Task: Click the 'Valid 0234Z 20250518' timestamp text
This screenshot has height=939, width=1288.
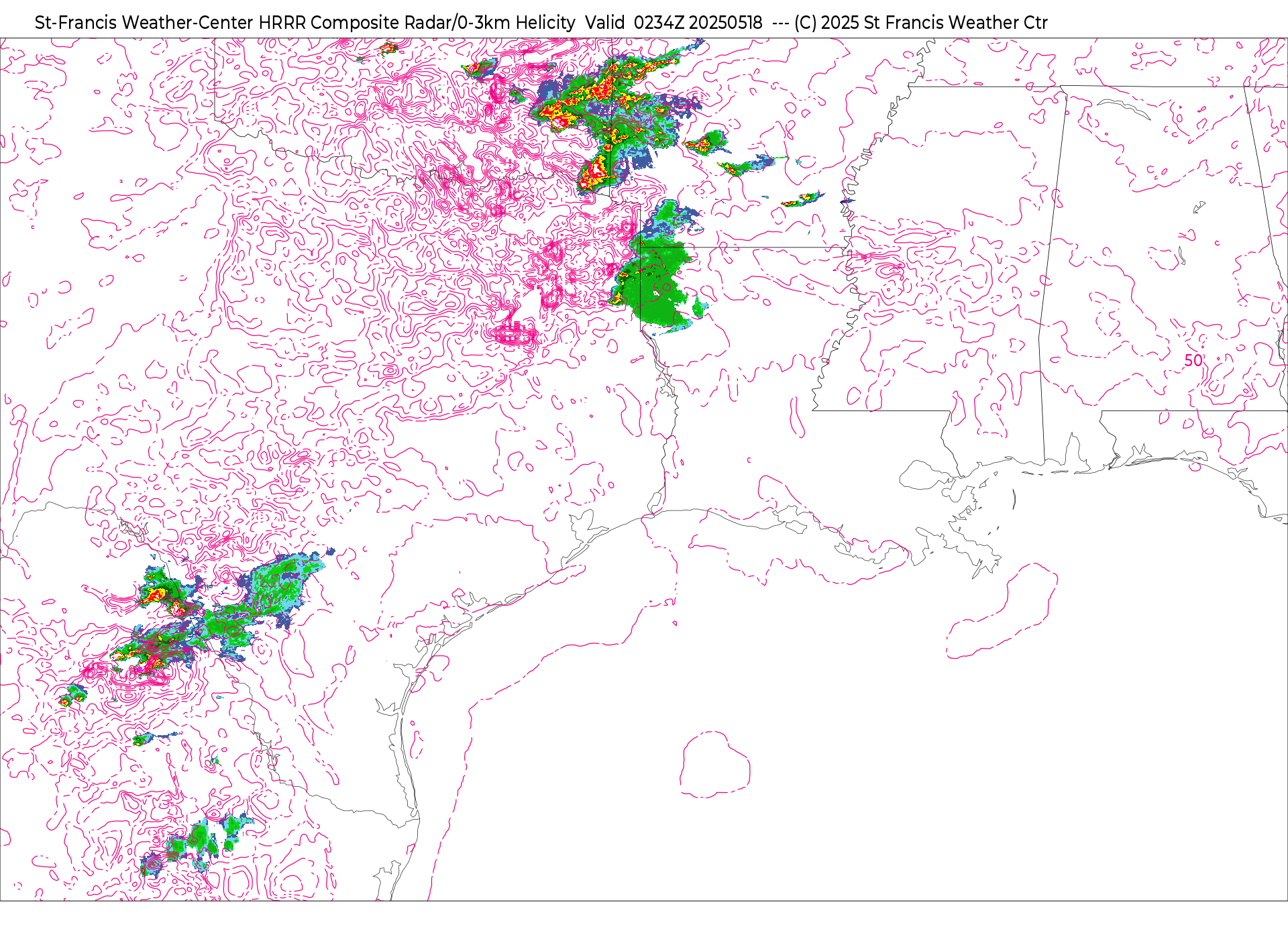Action: tap(674, 23)
